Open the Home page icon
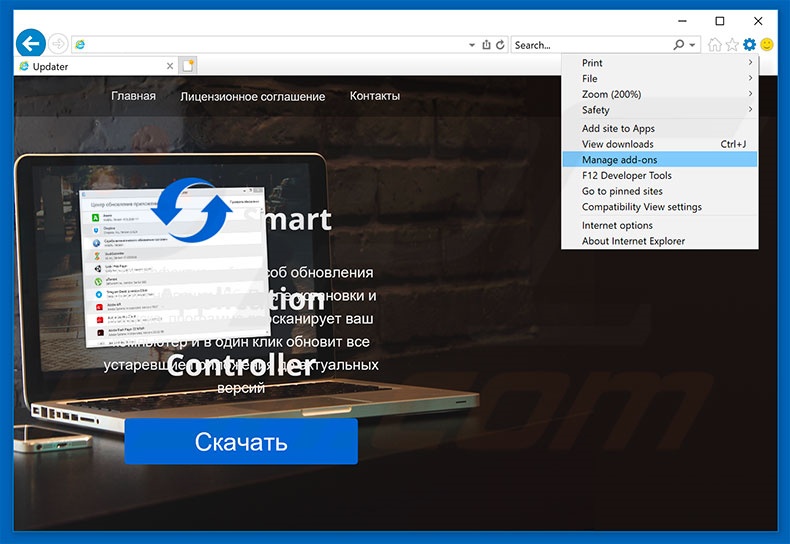This screenshot has height=544, width=790. (714, 45)
